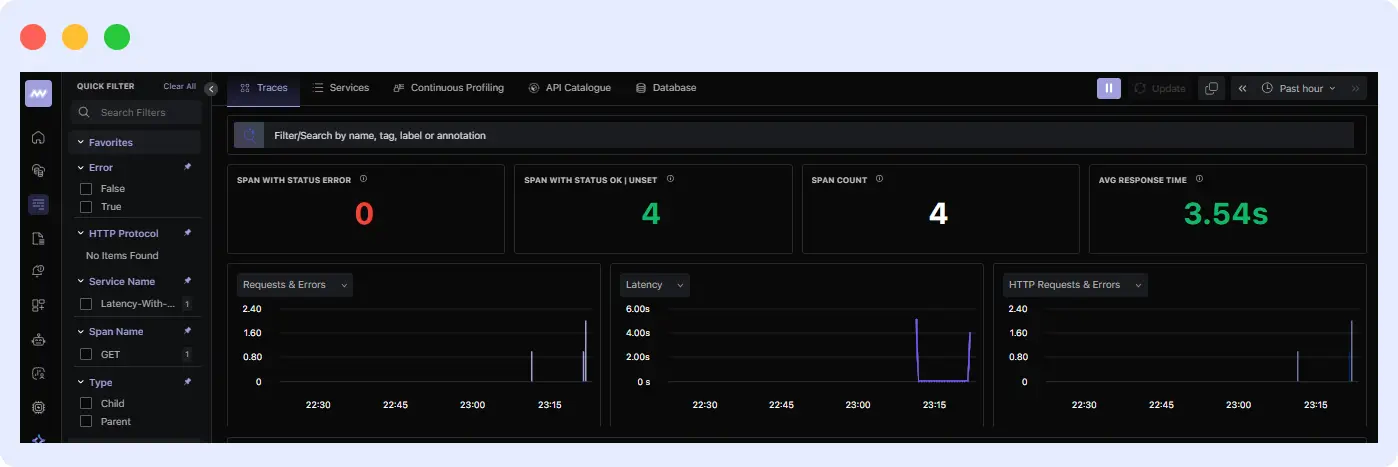Click the copy/duplicate icon beside Update
Viewport: 1398px width, 467px height.
pos(1211,88)
